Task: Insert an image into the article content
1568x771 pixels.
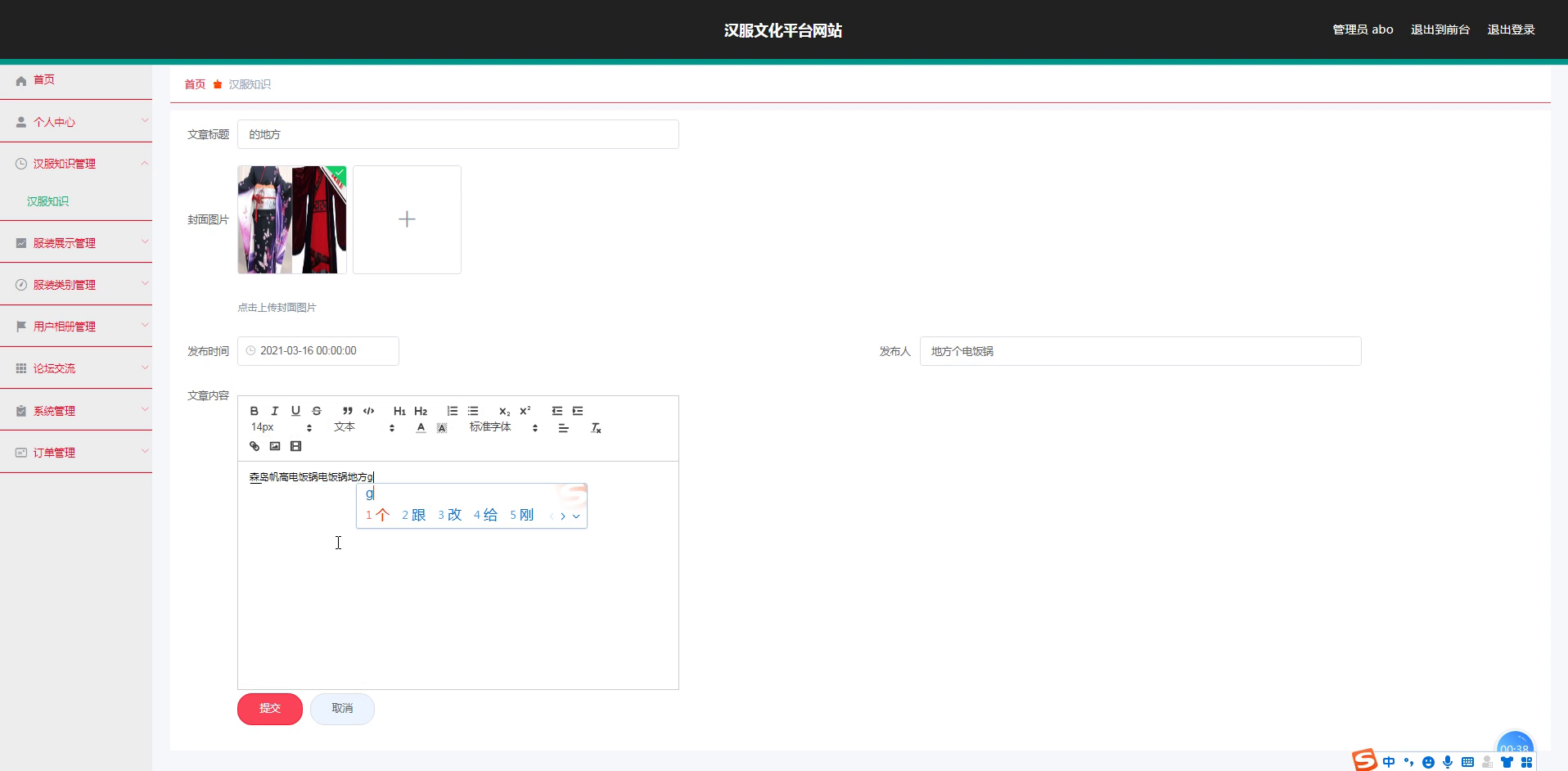Action: pos(275,446)
